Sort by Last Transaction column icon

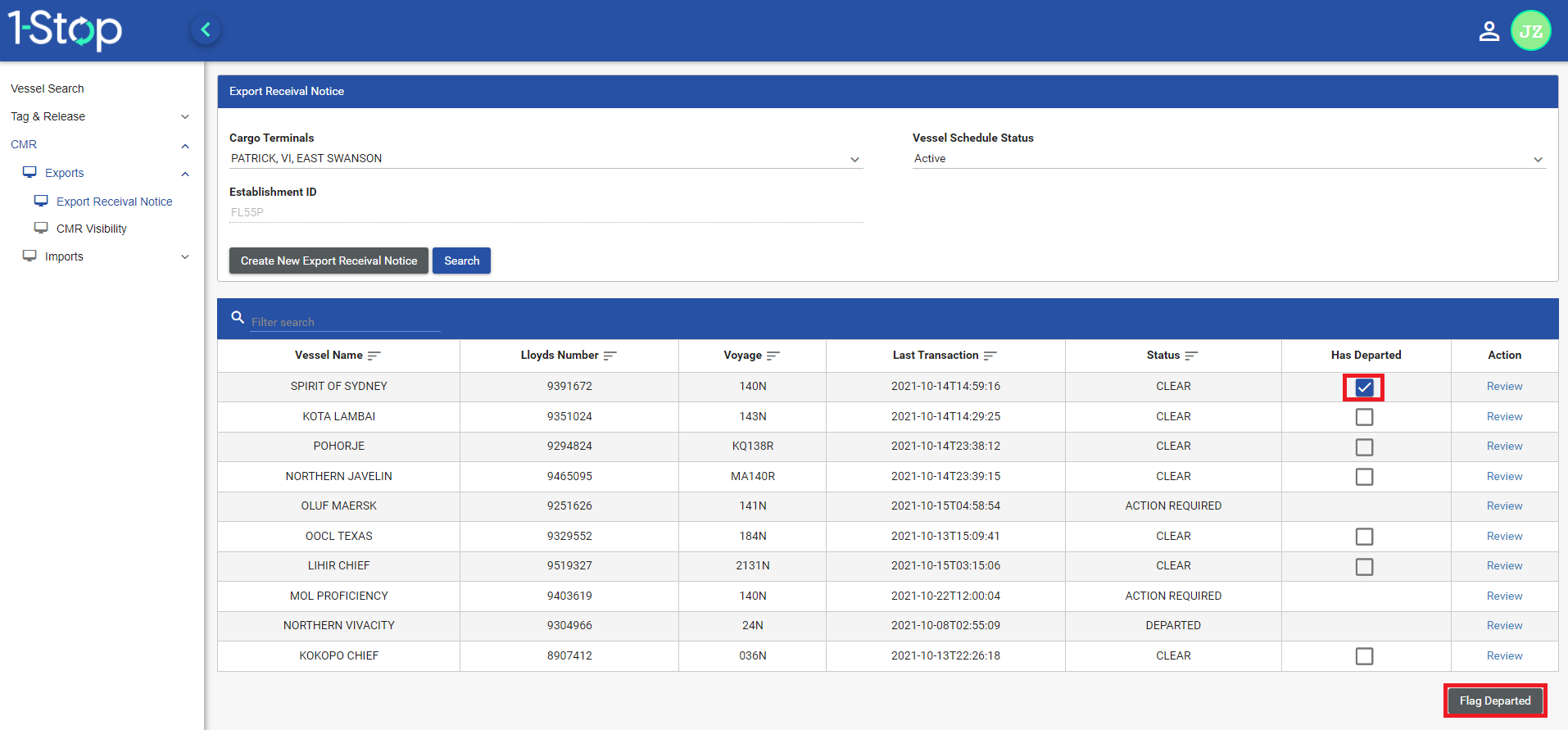pyautogui.click(x=990, y=356)
